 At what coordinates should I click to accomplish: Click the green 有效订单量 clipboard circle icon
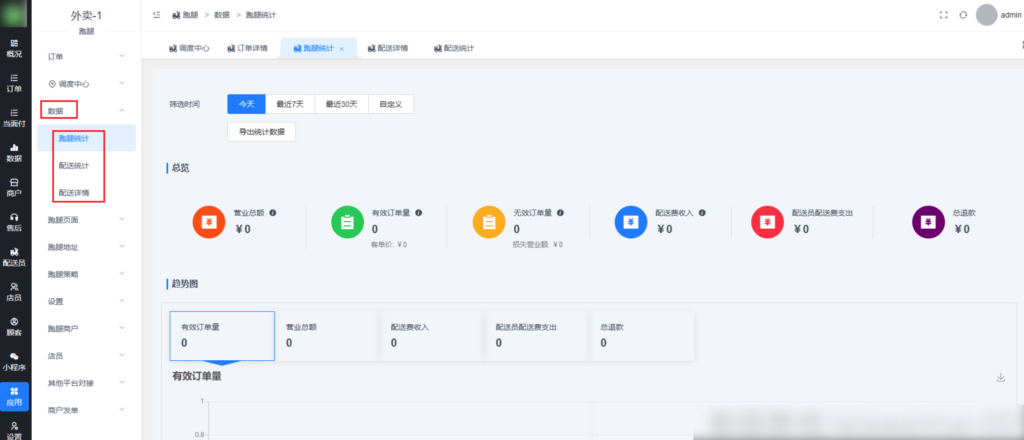pos(347,222)
